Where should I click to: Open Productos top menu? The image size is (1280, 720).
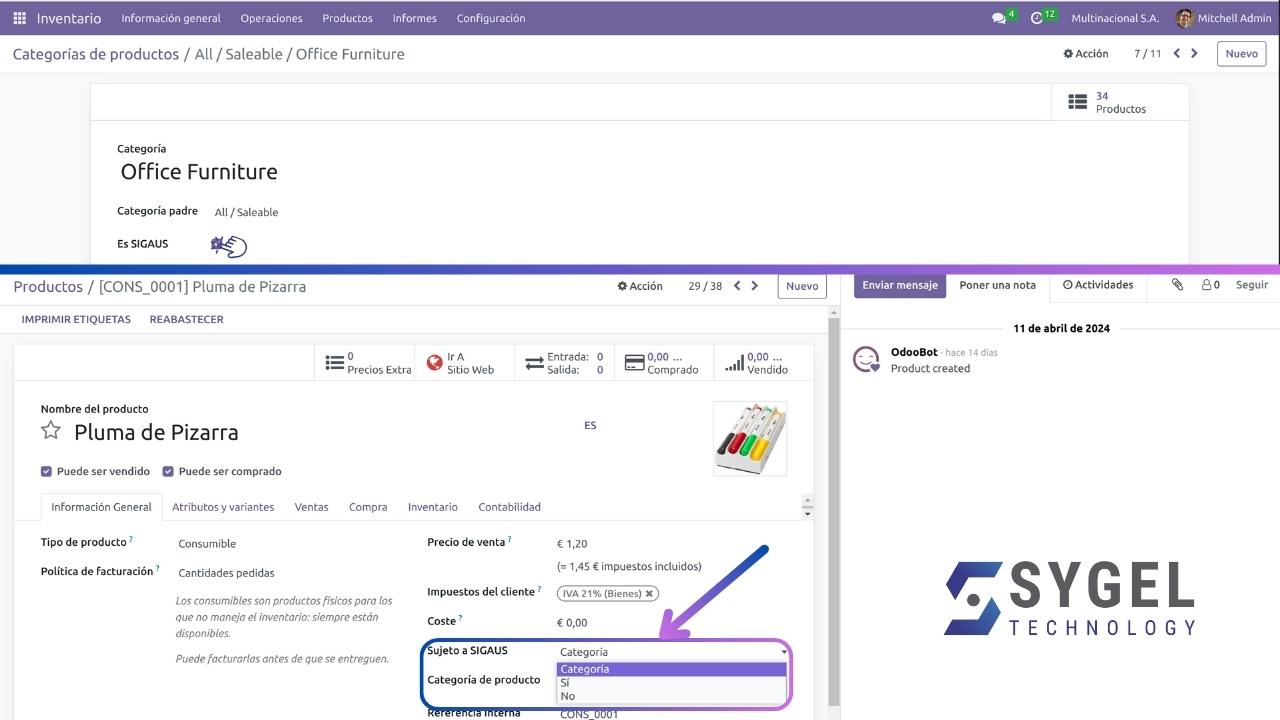coord(347,18)
